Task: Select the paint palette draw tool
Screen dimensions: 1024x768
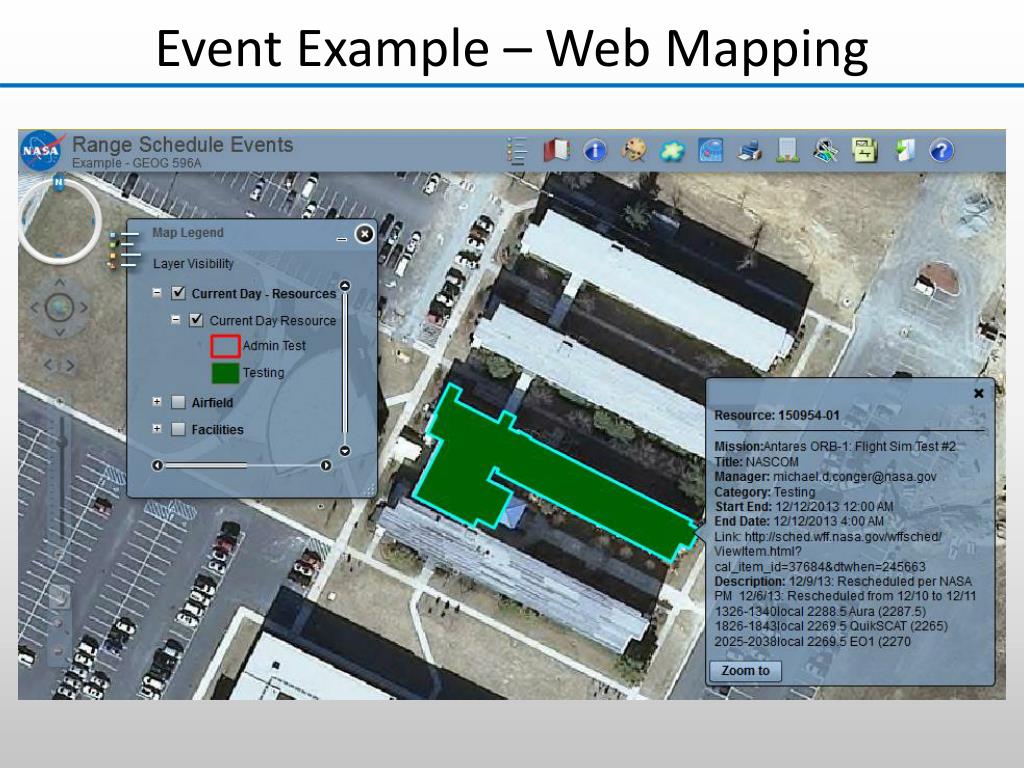Action: pos(633,150)
